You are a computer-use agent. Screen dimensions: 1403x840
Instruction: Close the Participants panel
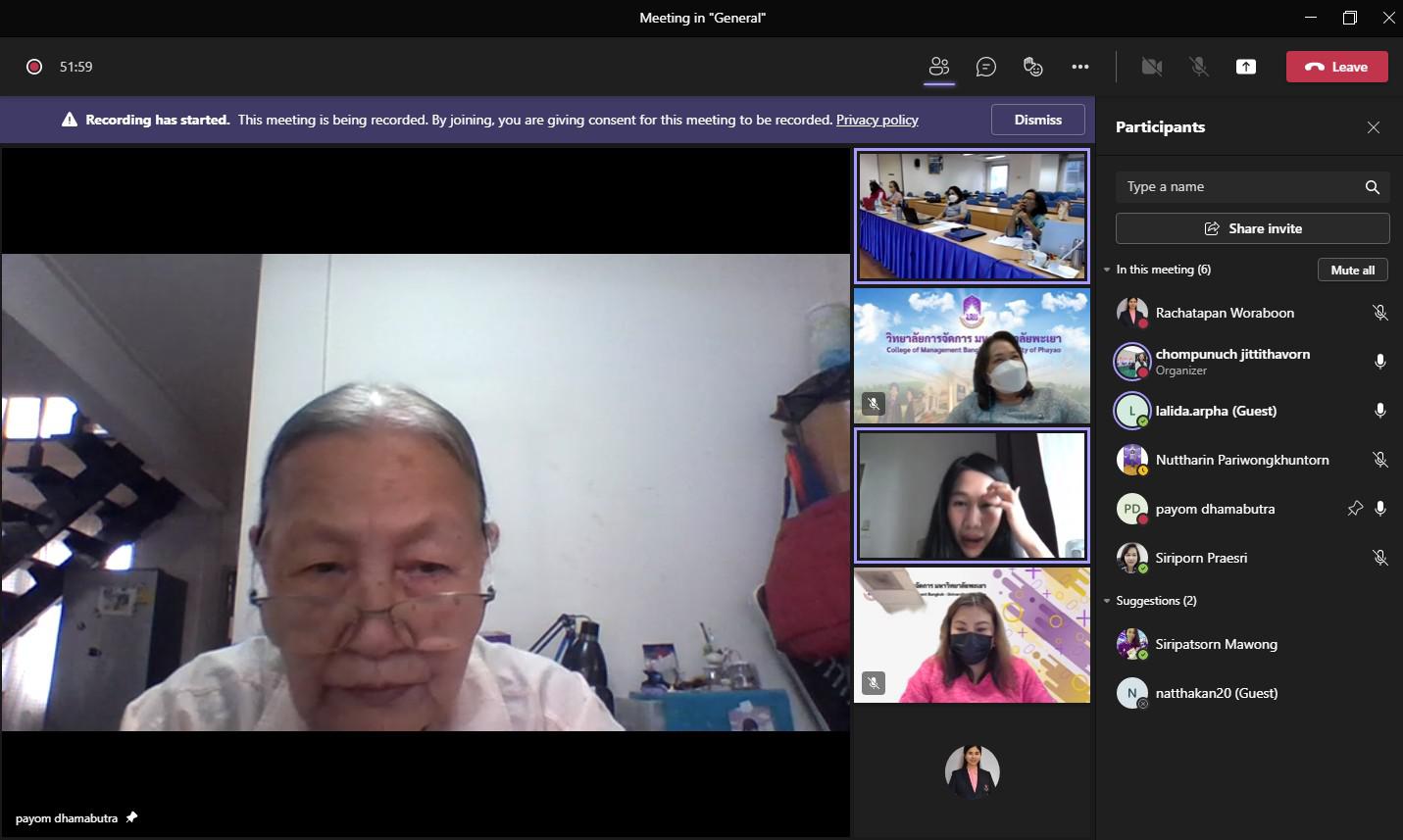[x=1373, y=127]
